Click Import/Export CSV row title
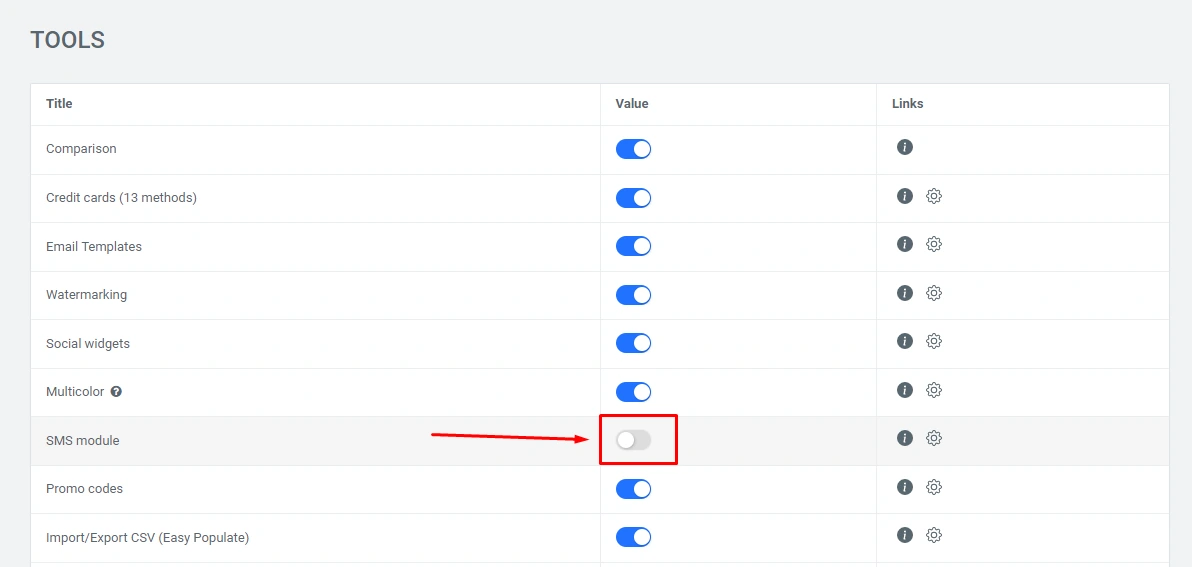The image size is (1192, 567). coord(147,538)
